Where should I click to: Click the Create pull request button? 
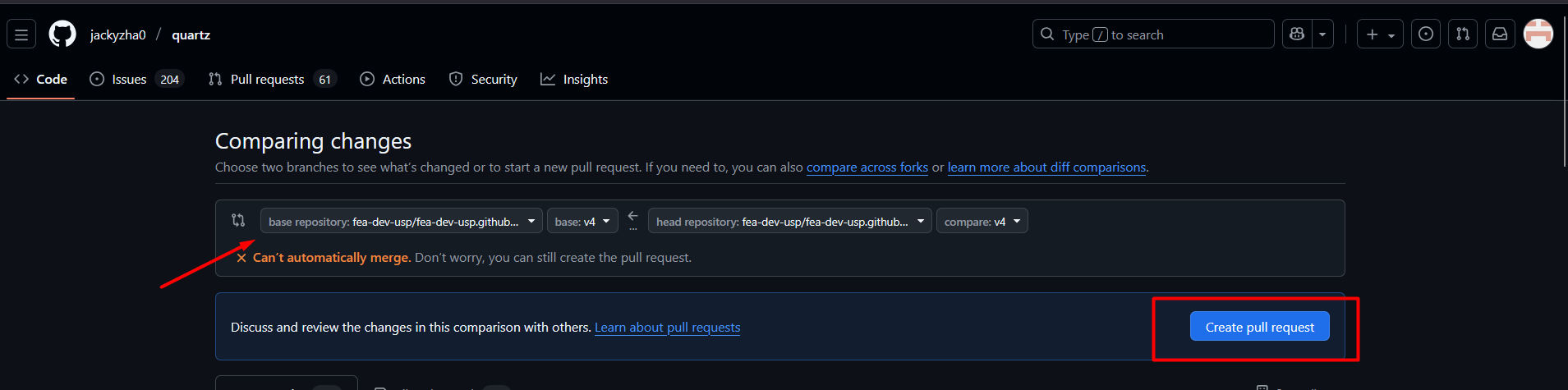tap(1259, 327)
